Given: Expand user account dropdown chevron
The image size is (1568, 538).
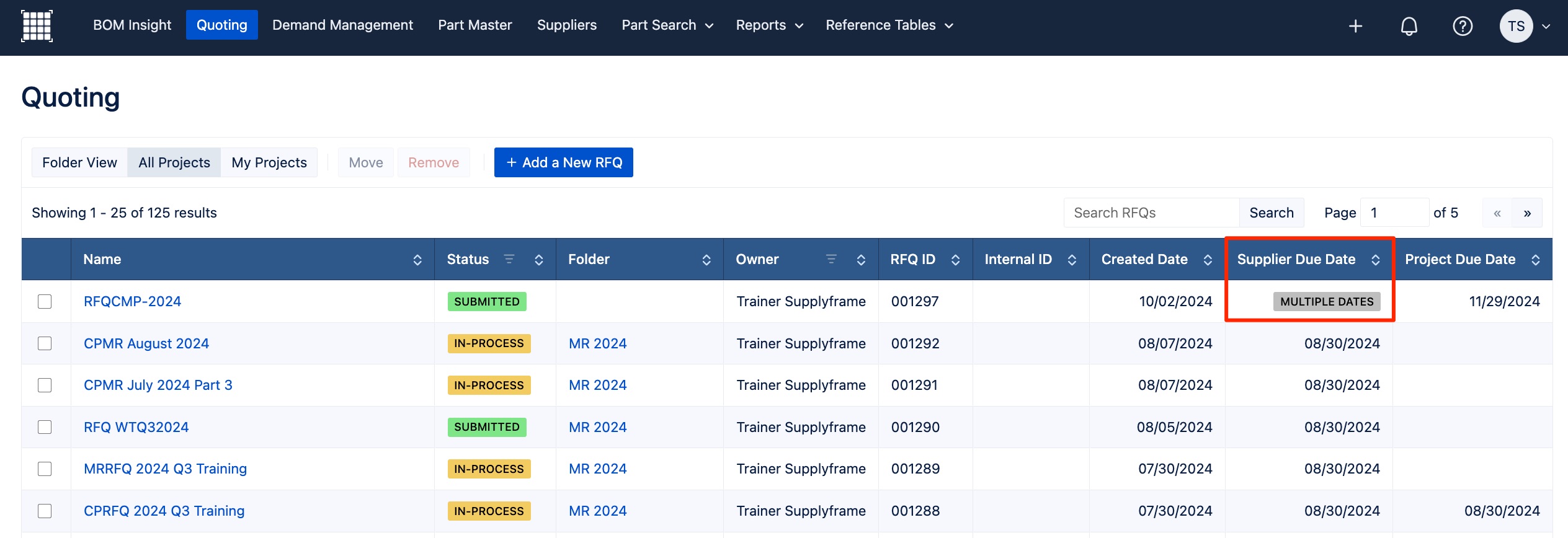Looking at the screenshot, I should 1546,27.
